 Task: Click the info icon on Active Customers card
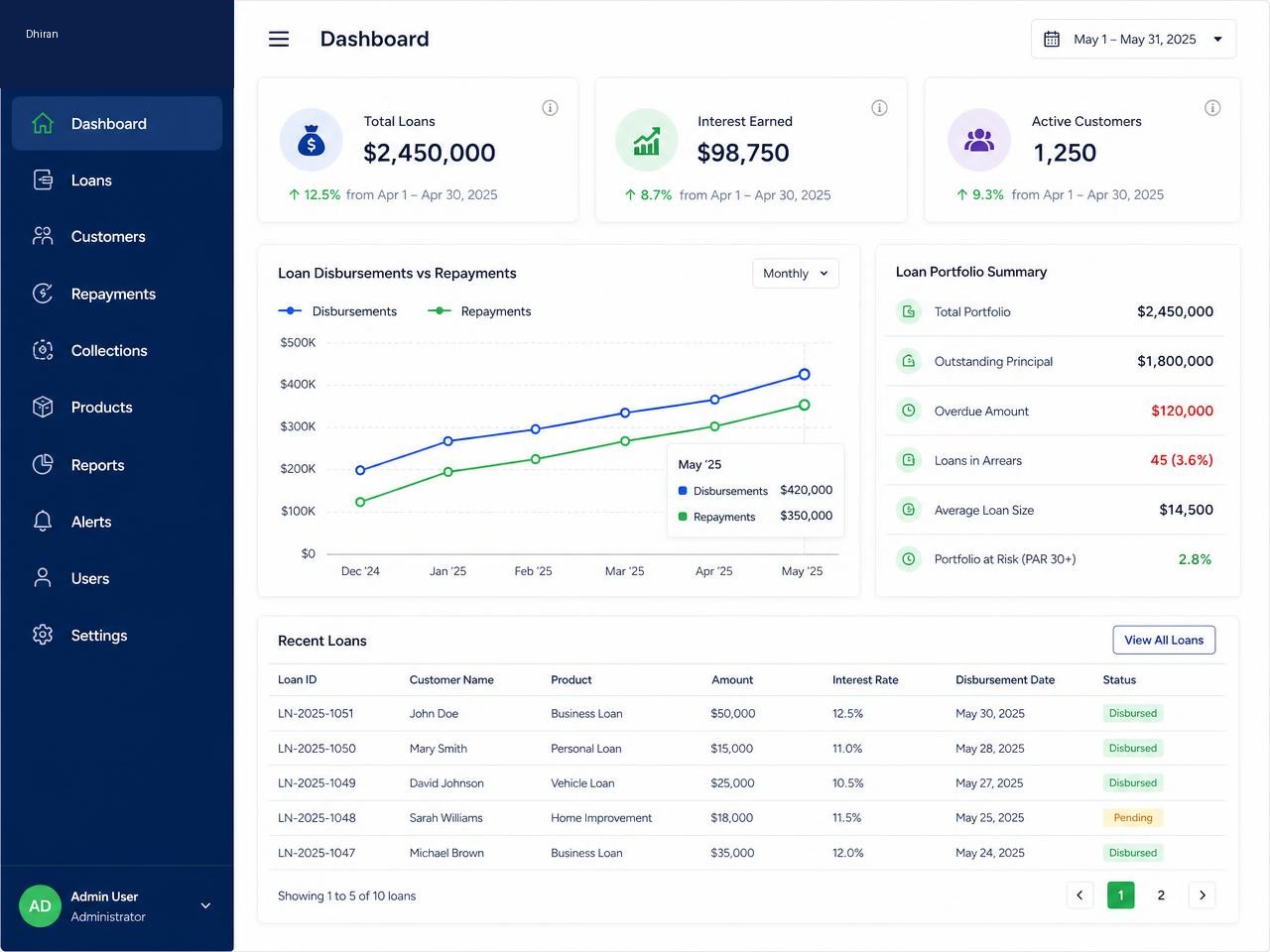pyautogui.click(x=1212, y=108)
